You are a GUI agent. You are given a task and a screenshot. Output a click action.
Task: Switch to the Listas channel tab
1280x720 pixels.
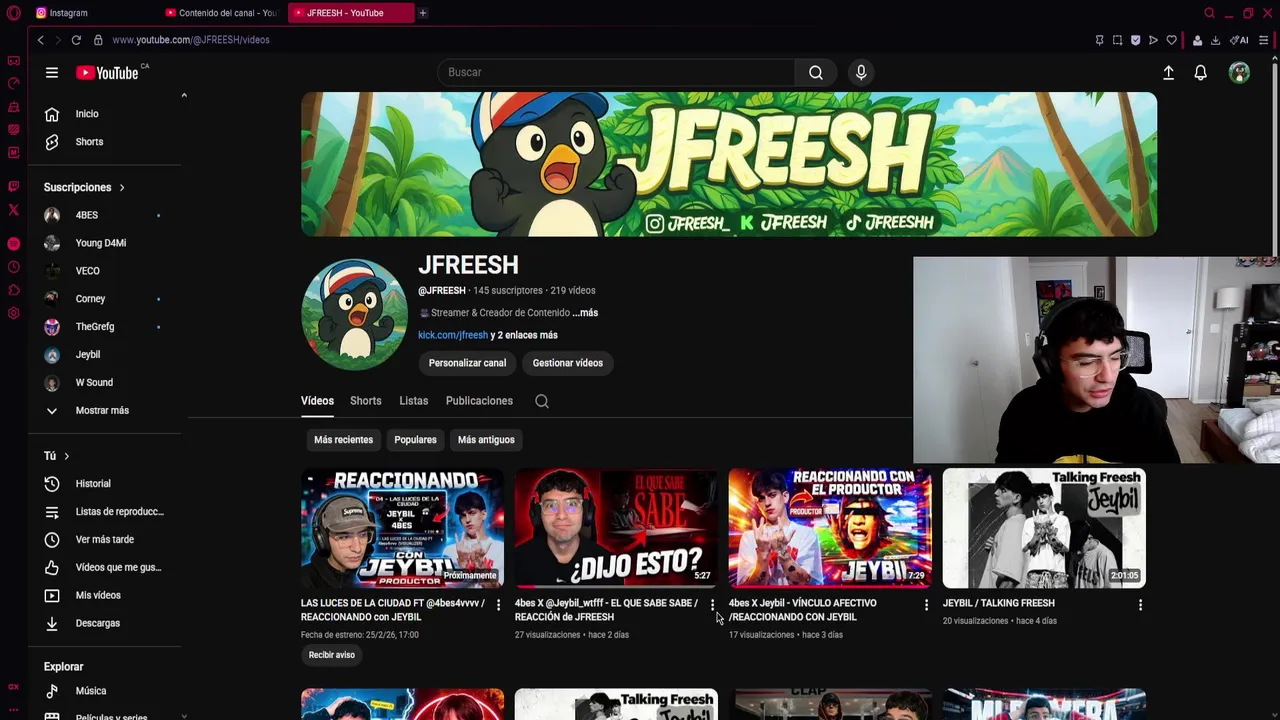(x=413, y=401)
